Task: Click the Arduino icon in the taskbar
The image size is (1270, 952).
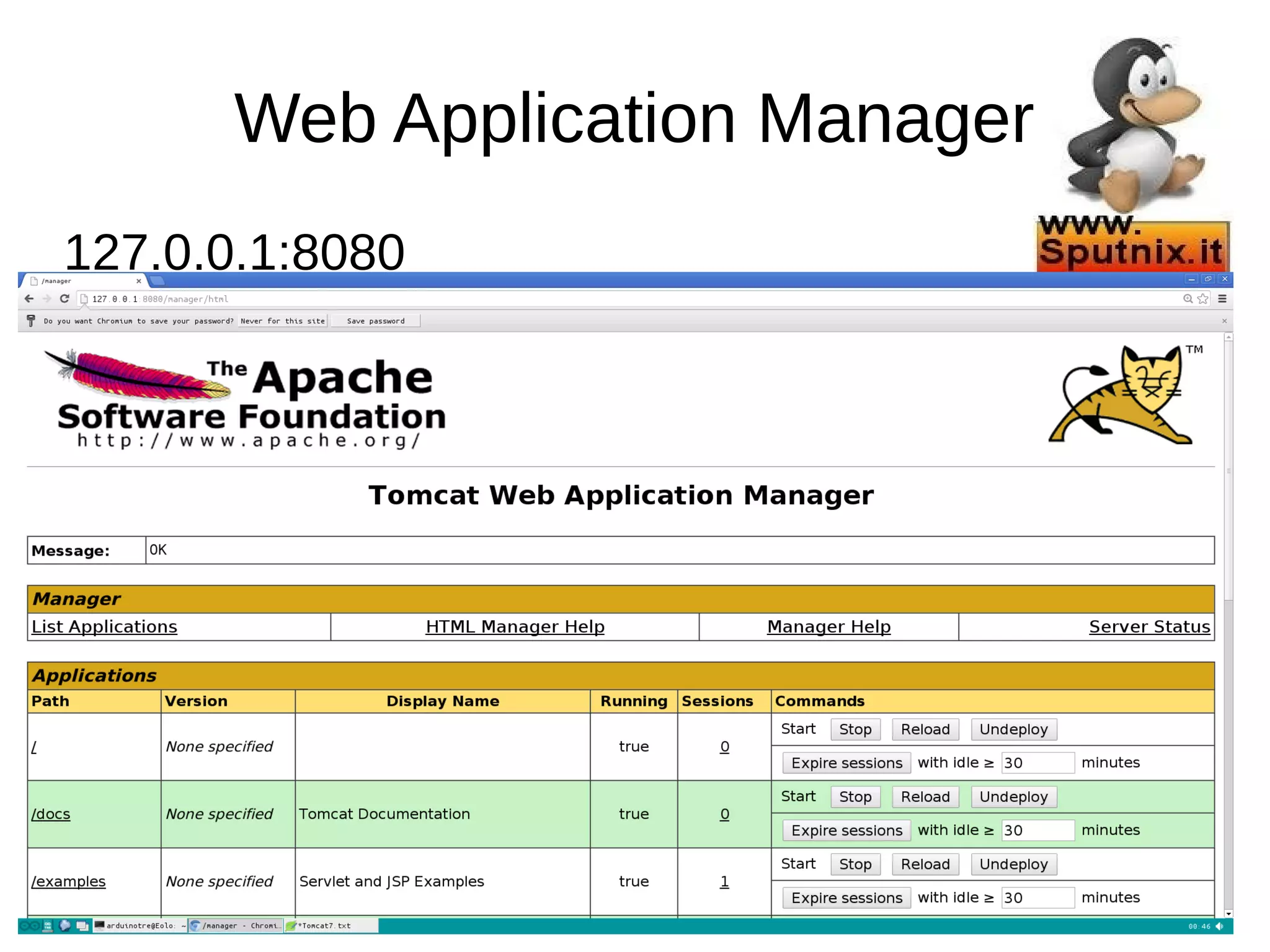Action: tap(30, 926)
